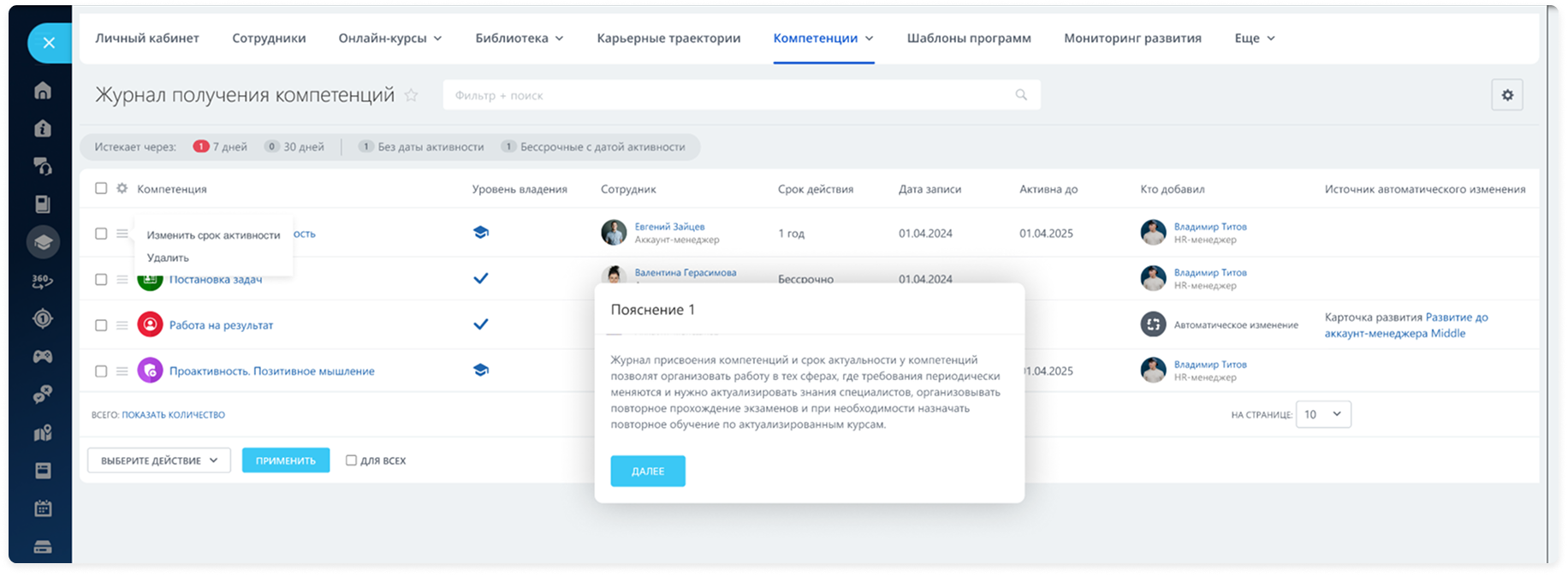Open row menu icon for Работа на результат
Screen dimensions: 1568x576
(x=122, y=325)
